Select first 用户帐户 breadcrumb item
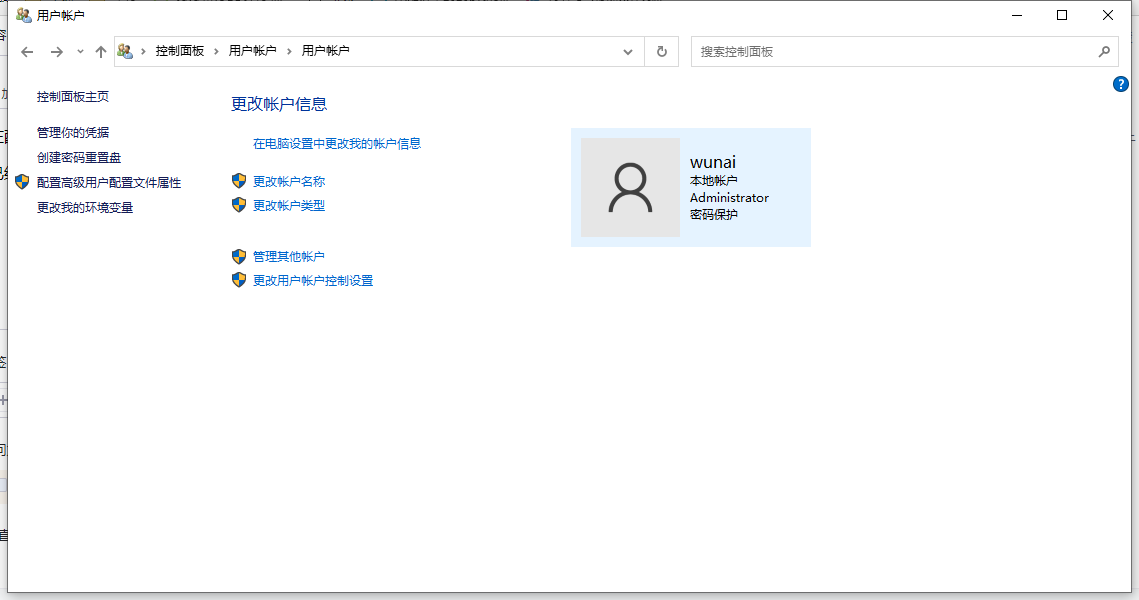Viewport: 1139px width, 600px height. [252, 51]
